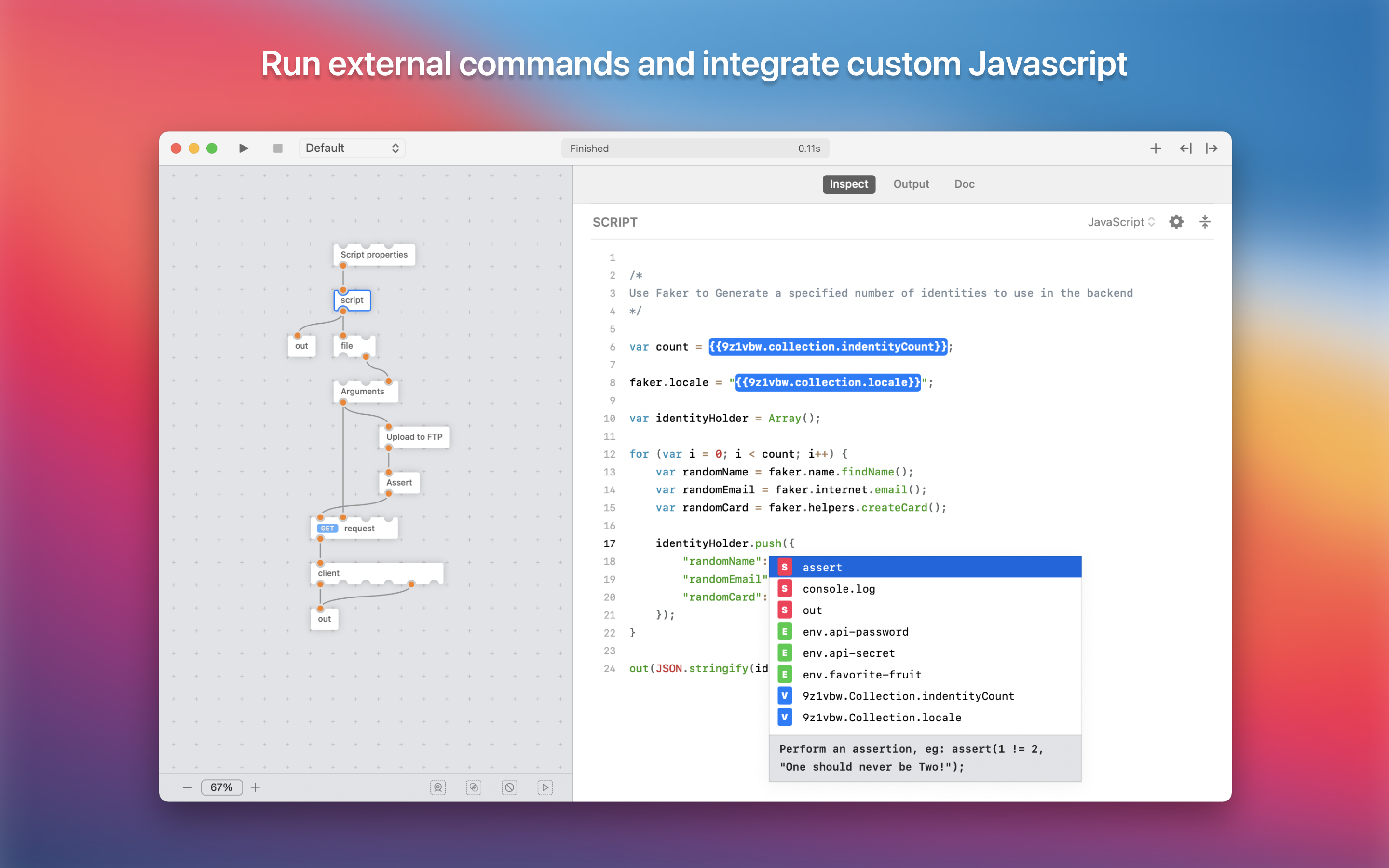Zoom in canvas with plus button
This screenshot has height=868, width=1389.
coord(256,787)
